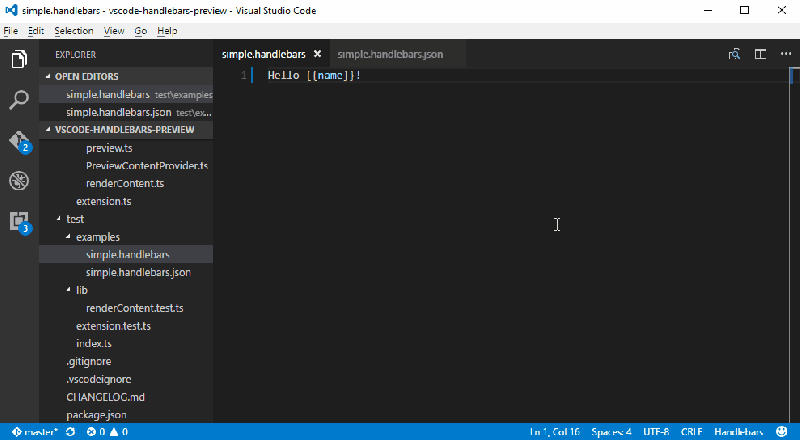Click on code line Hello {{name}}!
Image resolution: width=800 pixels, height=440 pixels.
314,76
